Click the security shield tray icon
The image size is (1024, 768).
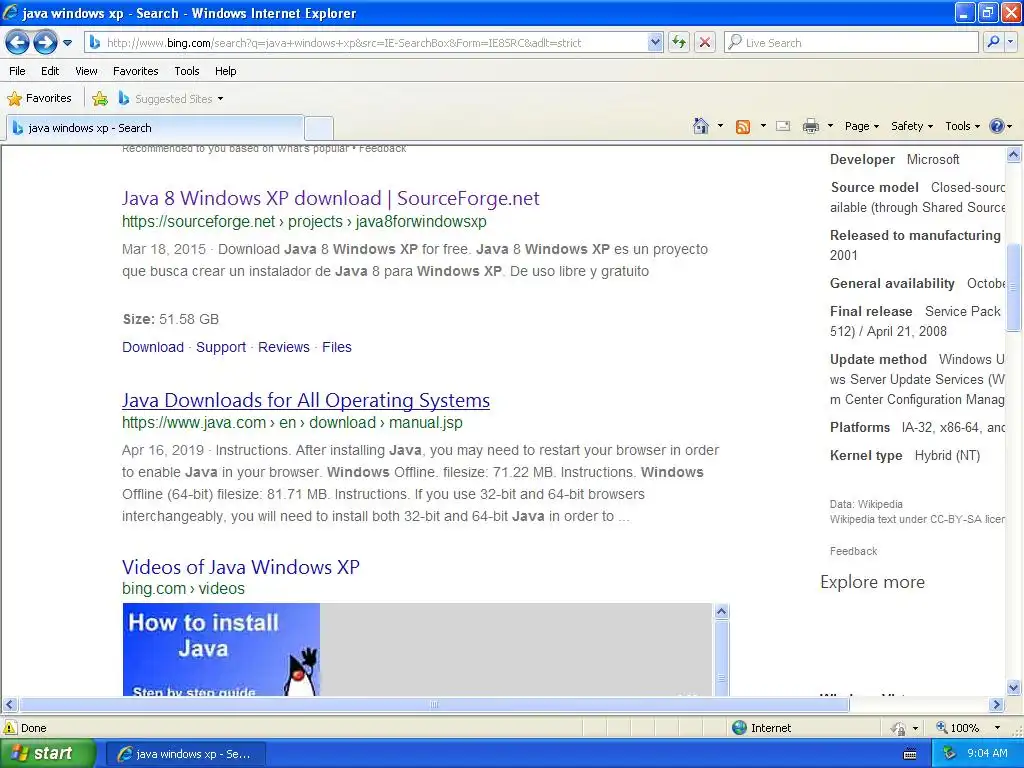point(950,754)
